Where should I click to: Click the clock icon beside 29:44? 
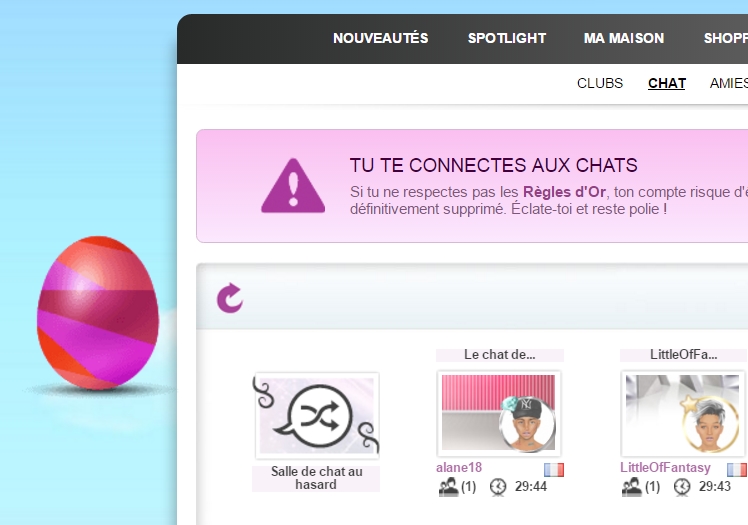coord(498,487)
